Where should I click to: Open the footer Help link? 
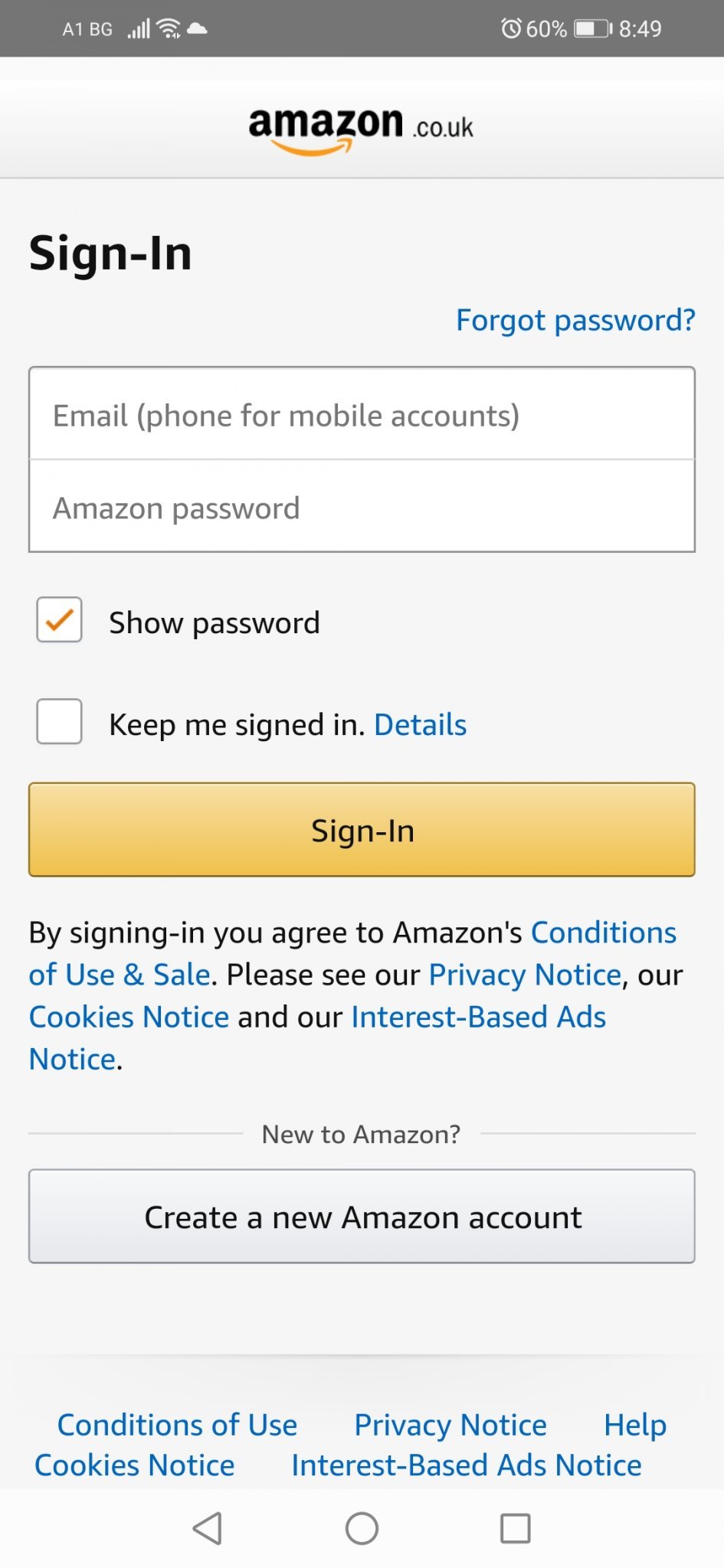click(634, 1425)
